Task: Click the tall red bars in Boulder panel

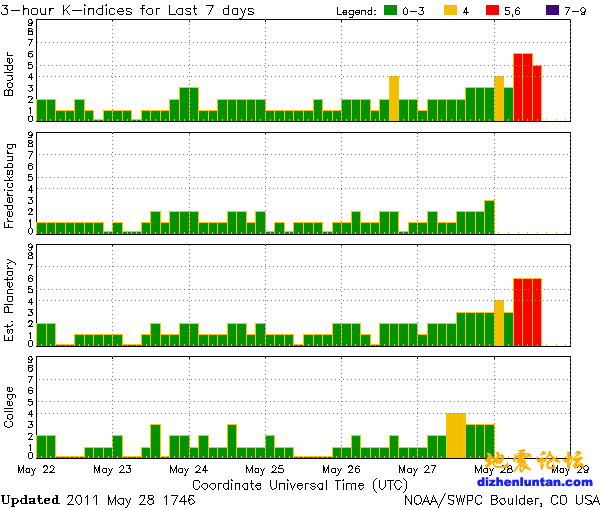Action: 523,88
